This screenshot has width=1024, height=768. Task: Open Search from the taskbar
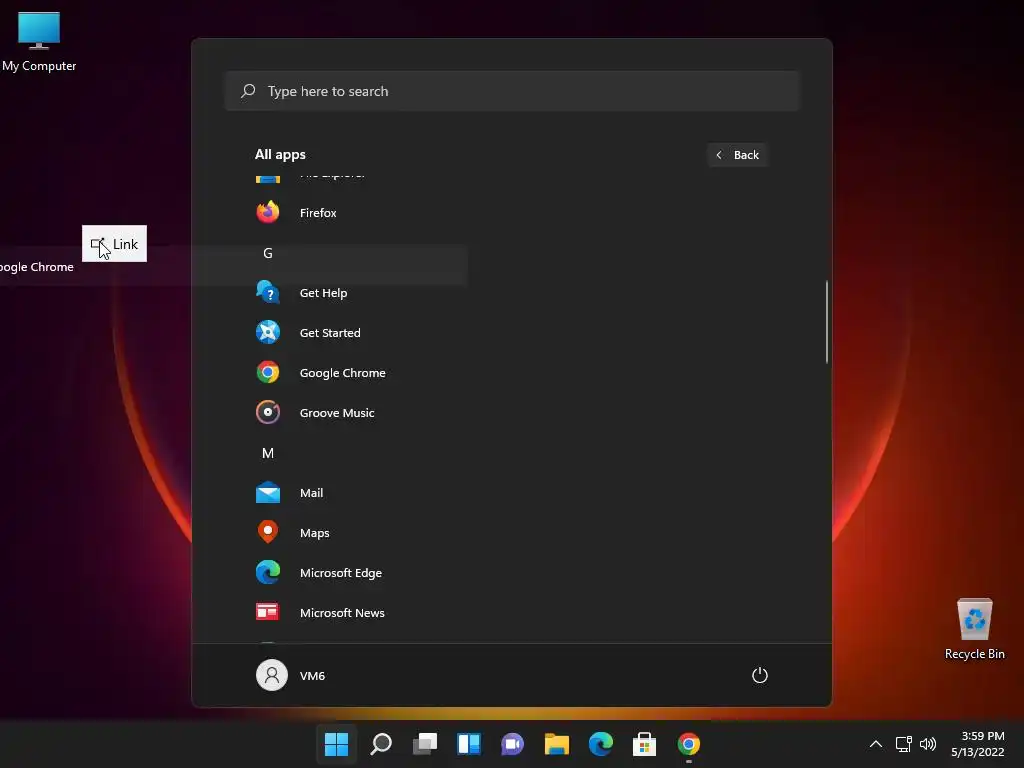point(381,744)
